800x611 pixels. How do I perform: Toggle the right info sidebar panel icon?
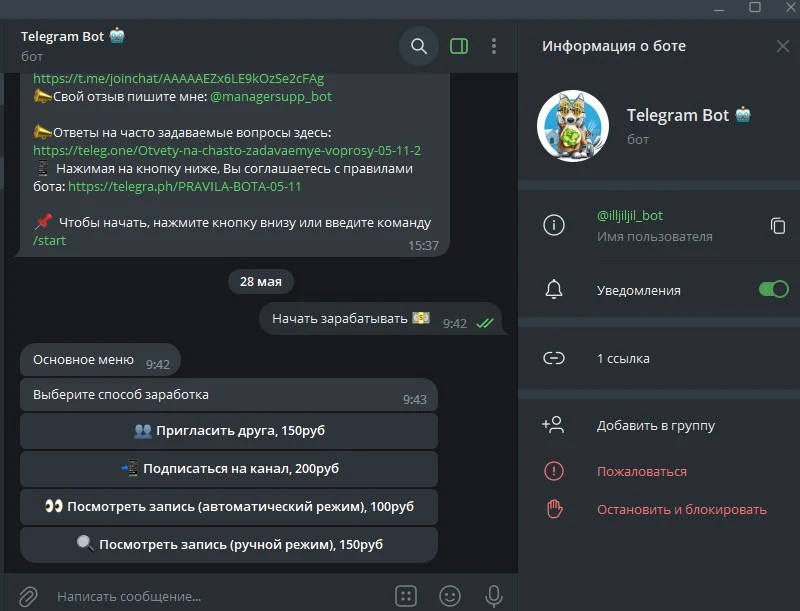click(459, 46)
